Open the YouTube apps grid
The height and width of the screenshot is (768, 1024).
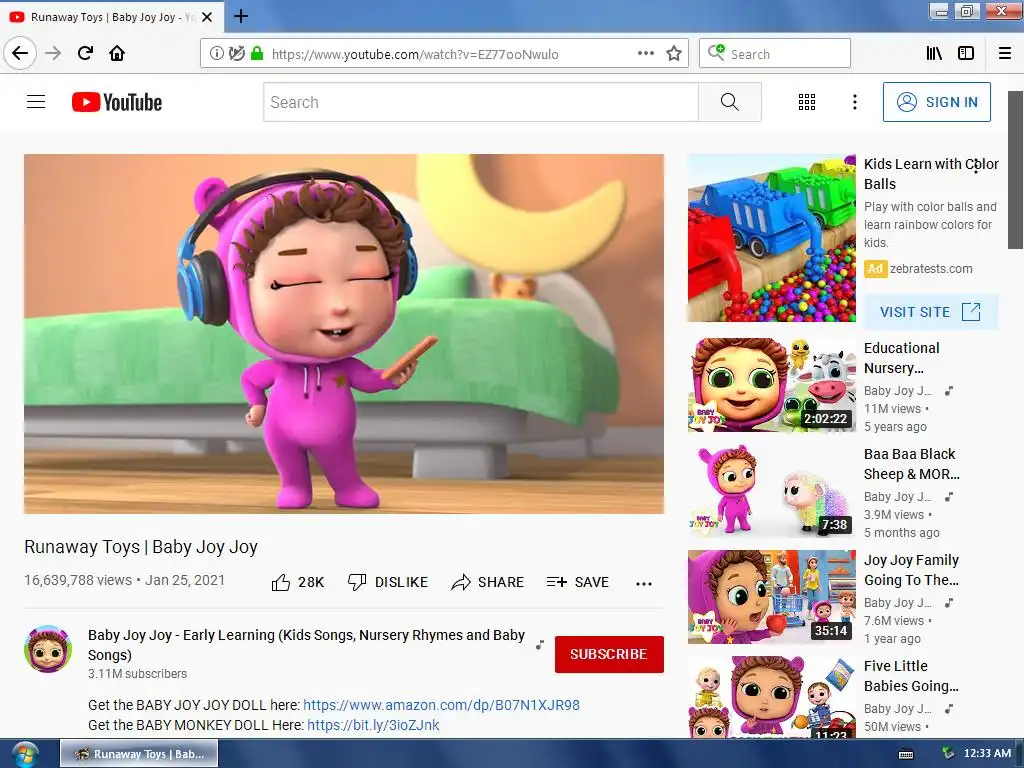807,102
